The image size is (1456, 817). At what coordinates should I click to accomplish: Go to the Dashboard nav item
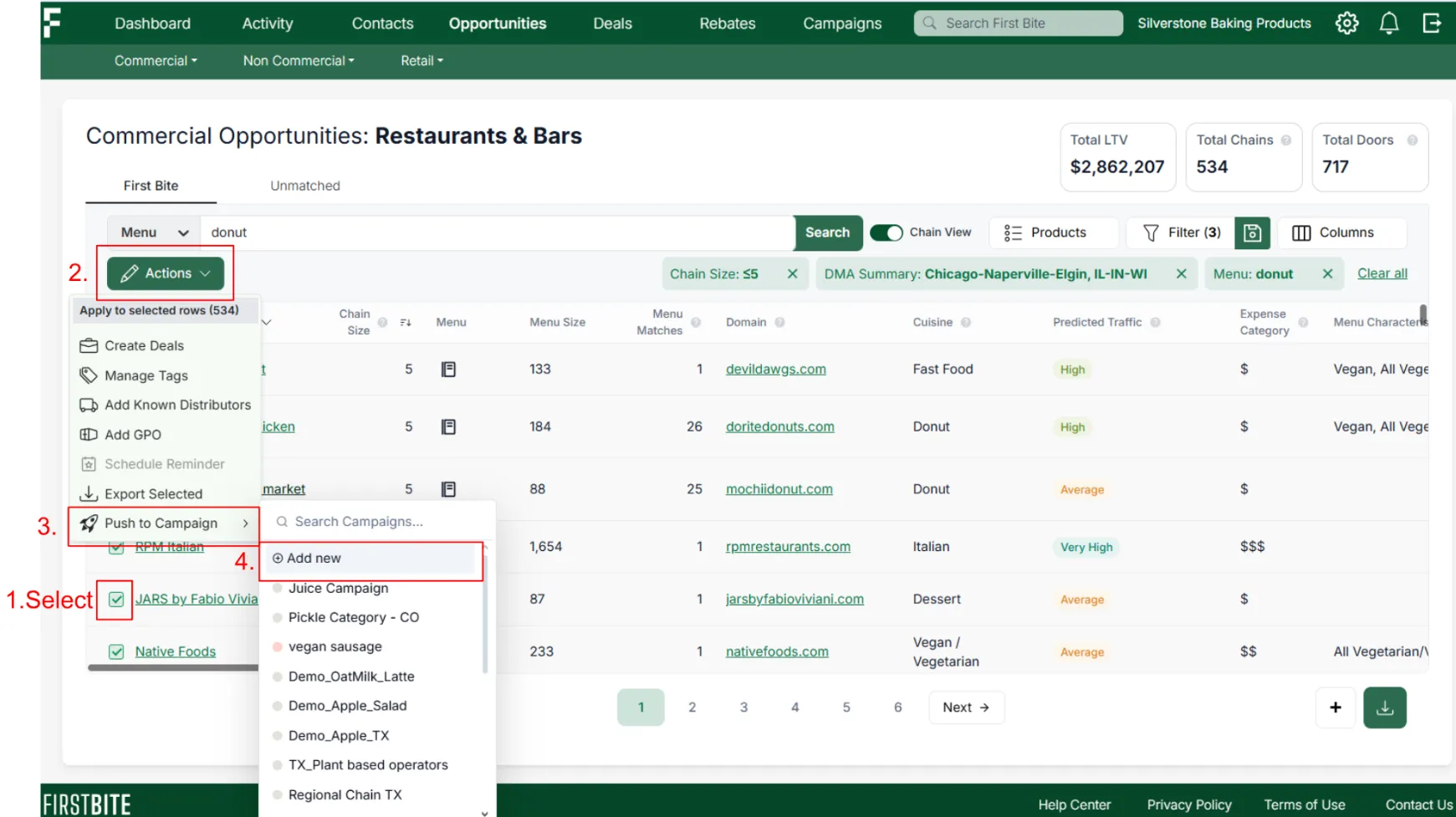(152, 23)
